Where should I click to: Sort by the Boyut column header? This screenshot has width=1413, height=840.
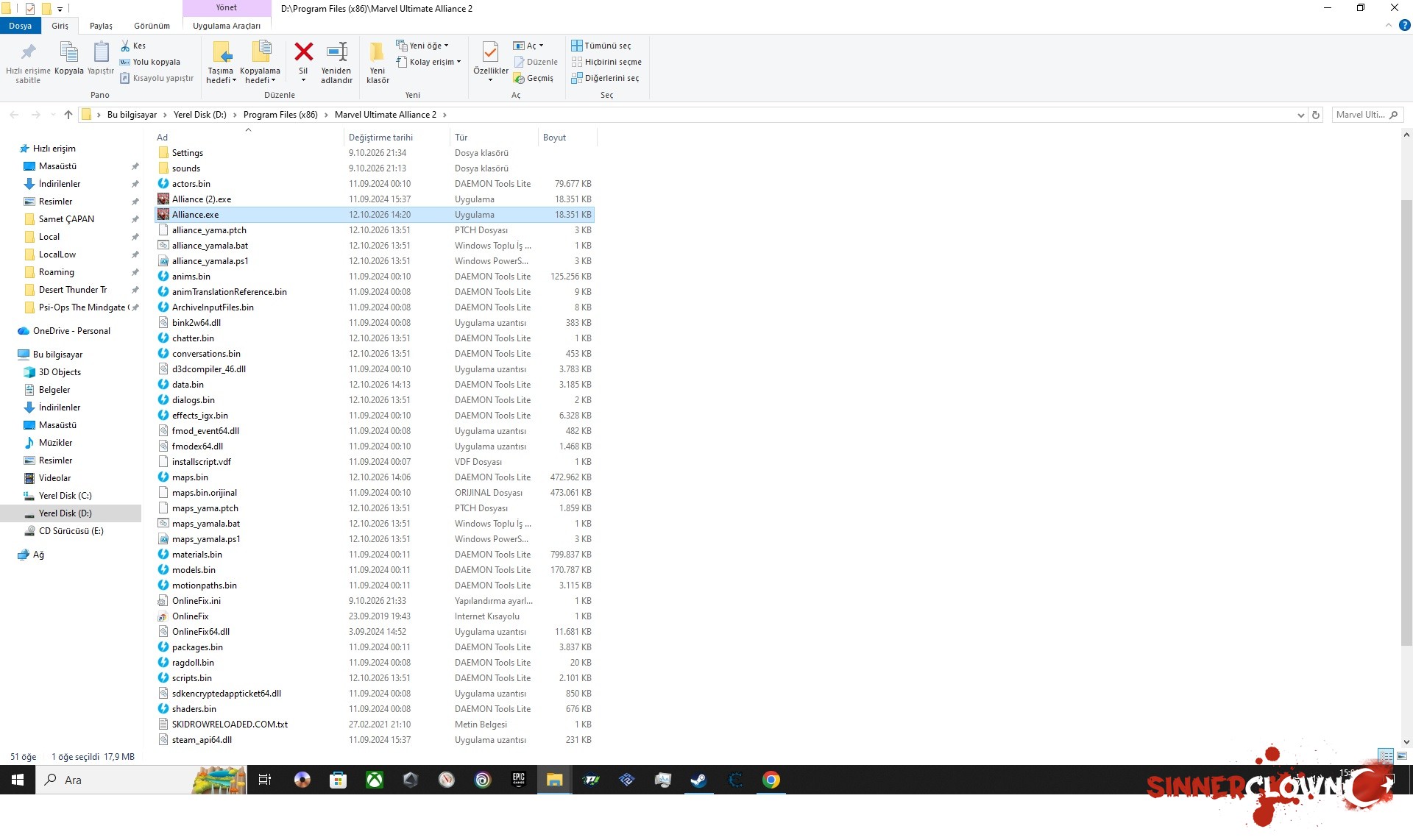point(567,138)
